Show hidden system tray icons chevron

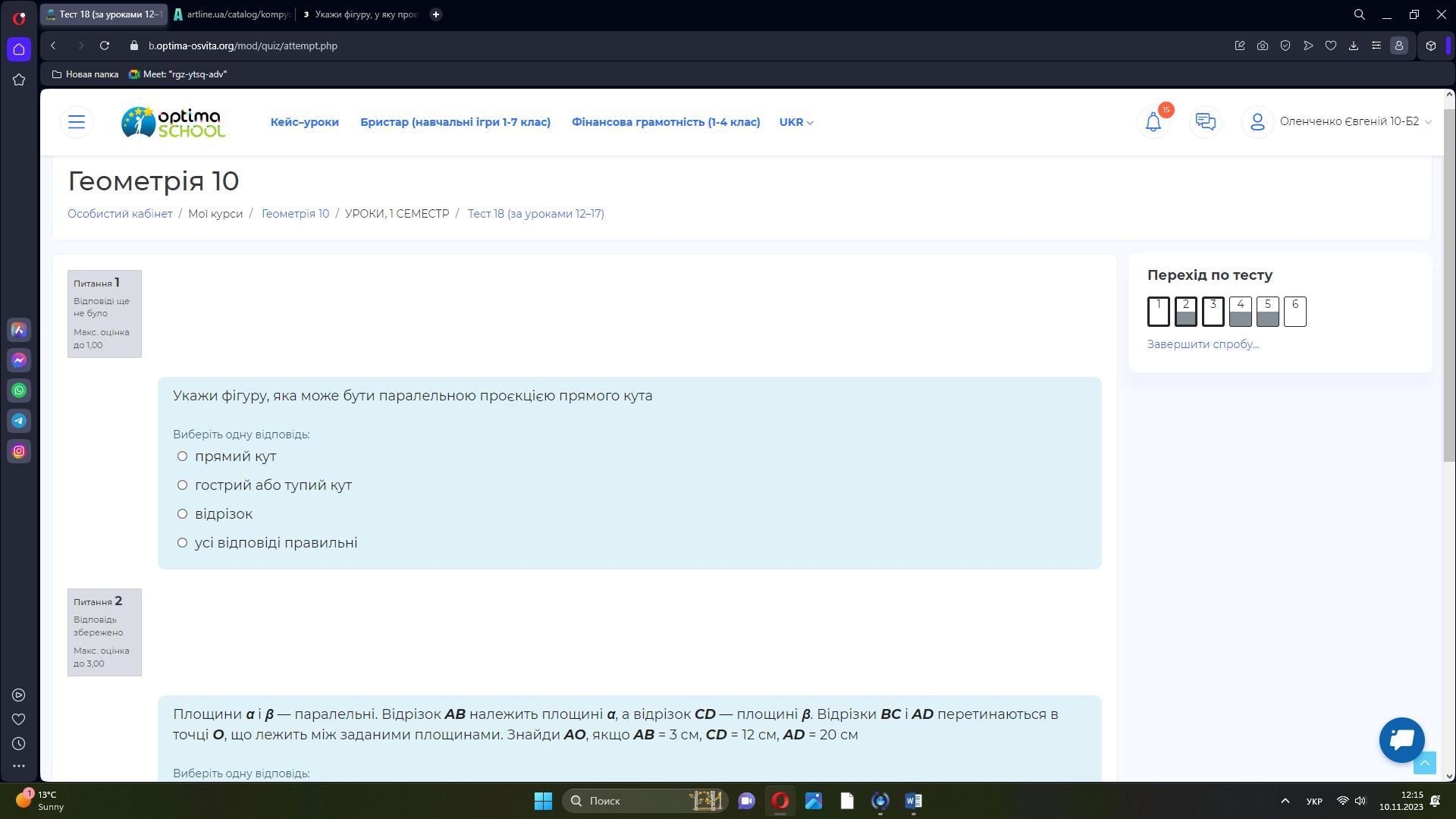tap(1285, 801)
